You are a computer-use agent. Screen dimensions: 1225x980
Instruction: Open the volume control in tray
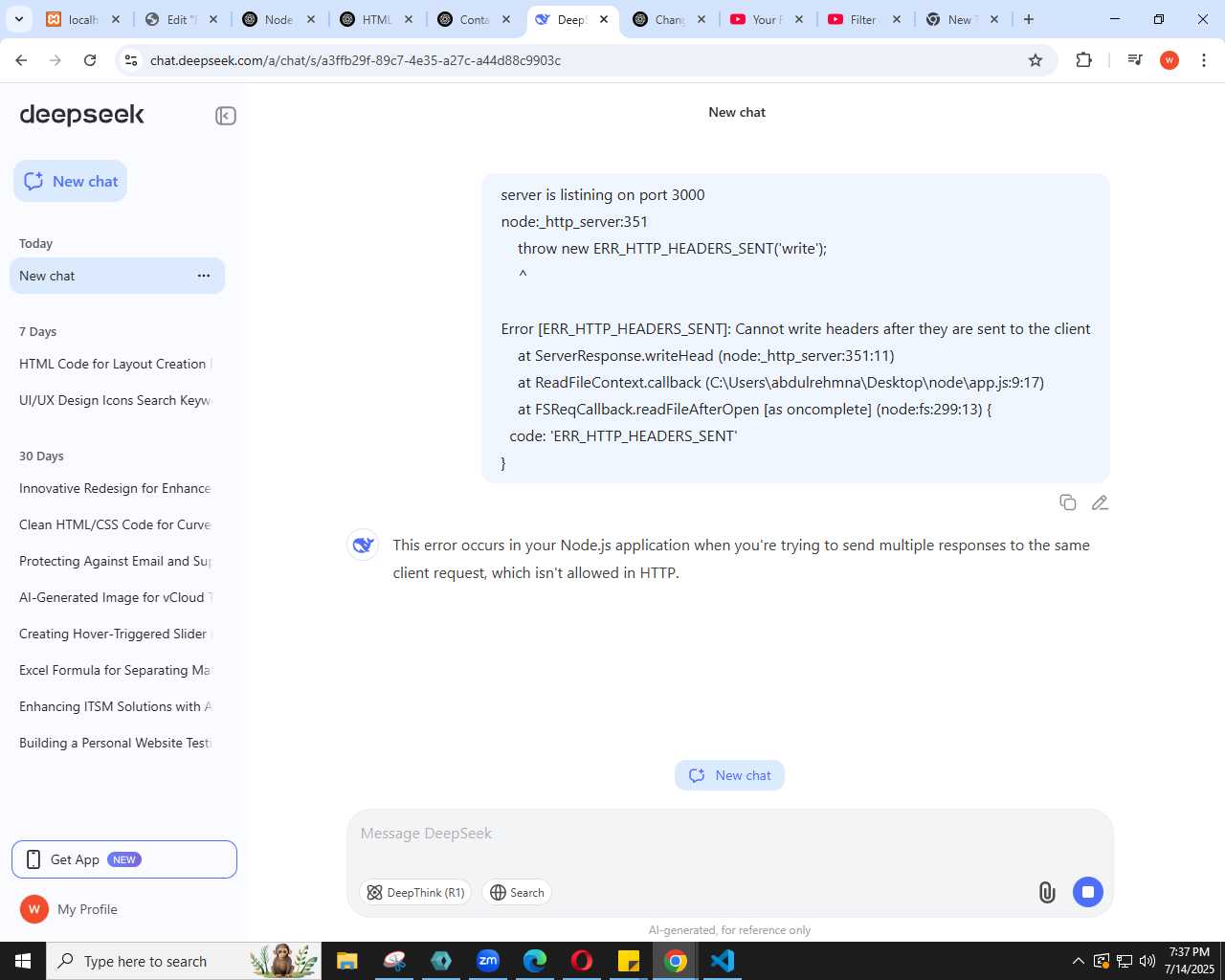(x=1147, y=961)
